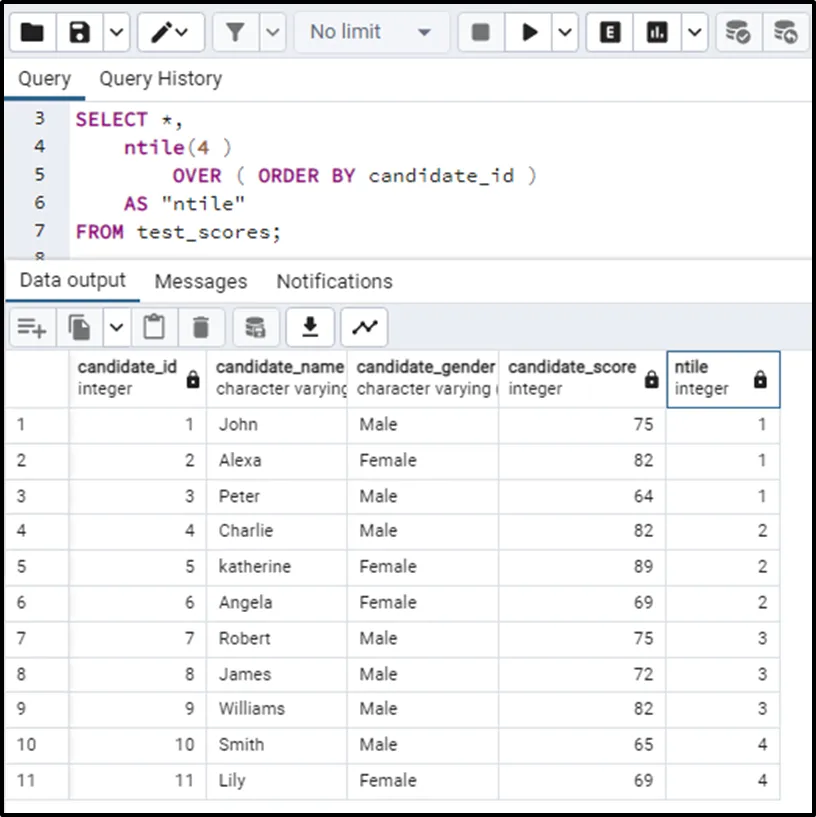Click the Commit transaction icon
Image resolution: width=816 pixels, height=817 pixels.
(738, 33)
